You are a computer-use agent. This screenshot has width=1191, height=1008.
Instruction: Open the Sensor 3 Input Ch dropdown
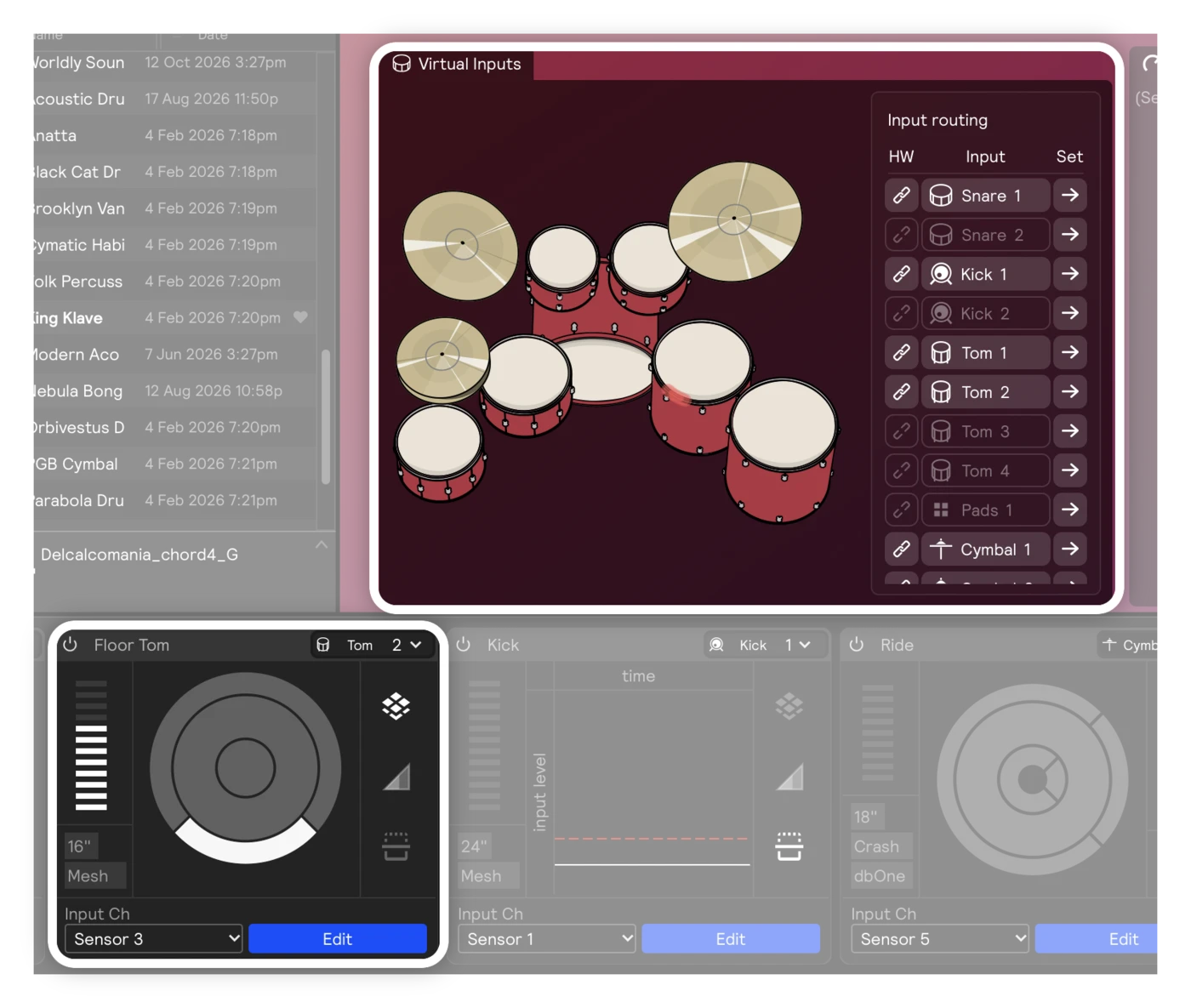pyautogui.click(x=154, y=939)
